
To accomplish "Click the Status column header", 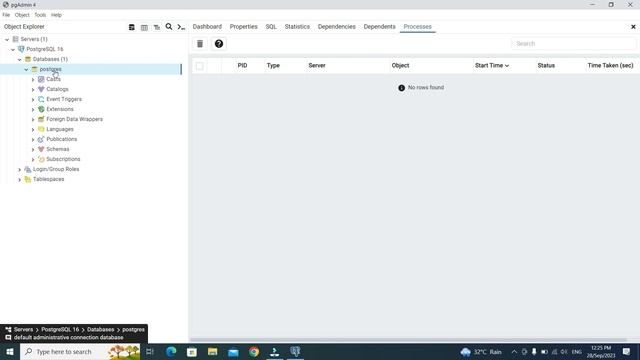I will coord(546,65).
